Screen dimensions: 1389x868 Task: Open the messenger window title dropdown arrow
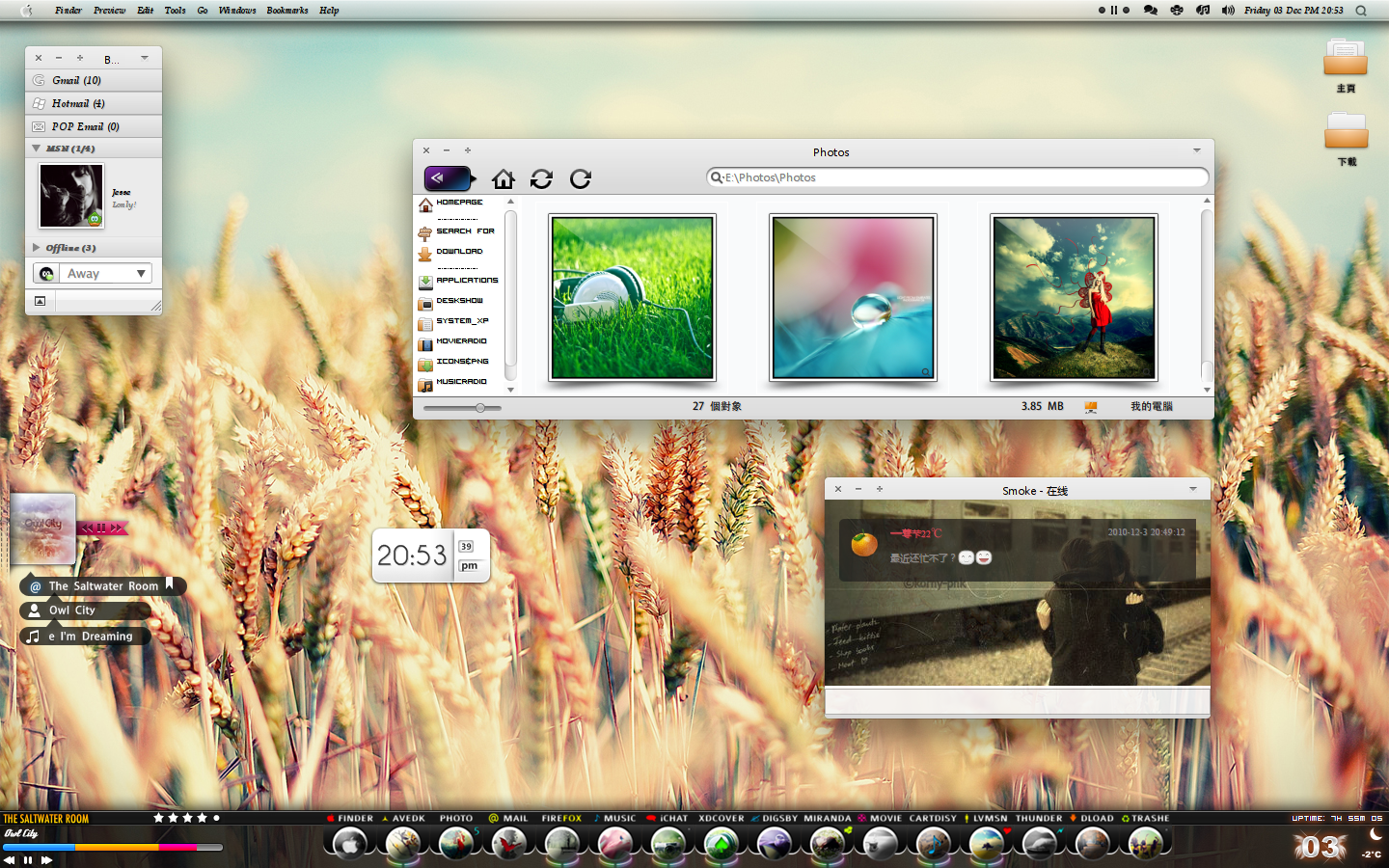coord(145,58)
